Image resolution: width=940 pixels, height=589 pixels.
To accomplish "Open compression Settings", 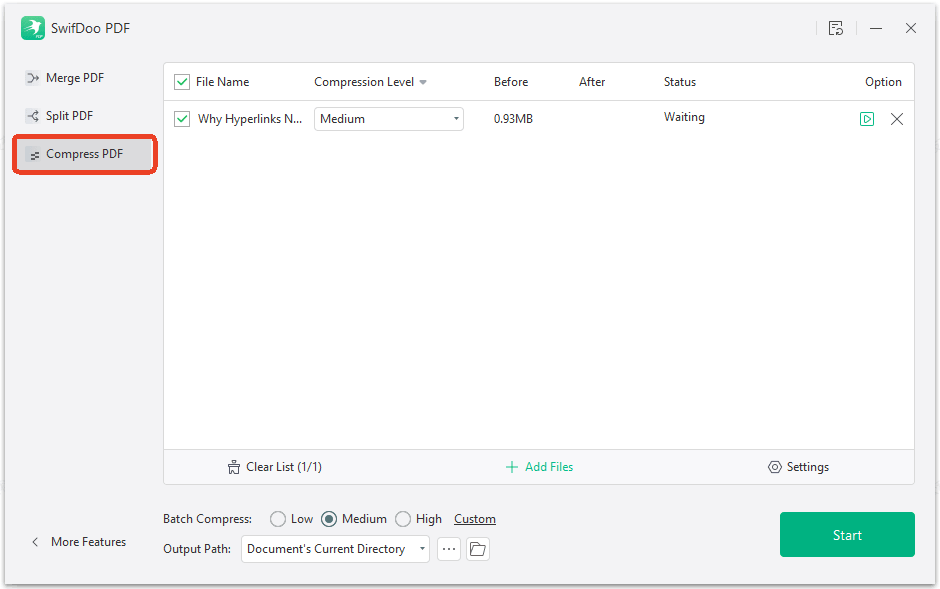I will (x=799, y=467).
